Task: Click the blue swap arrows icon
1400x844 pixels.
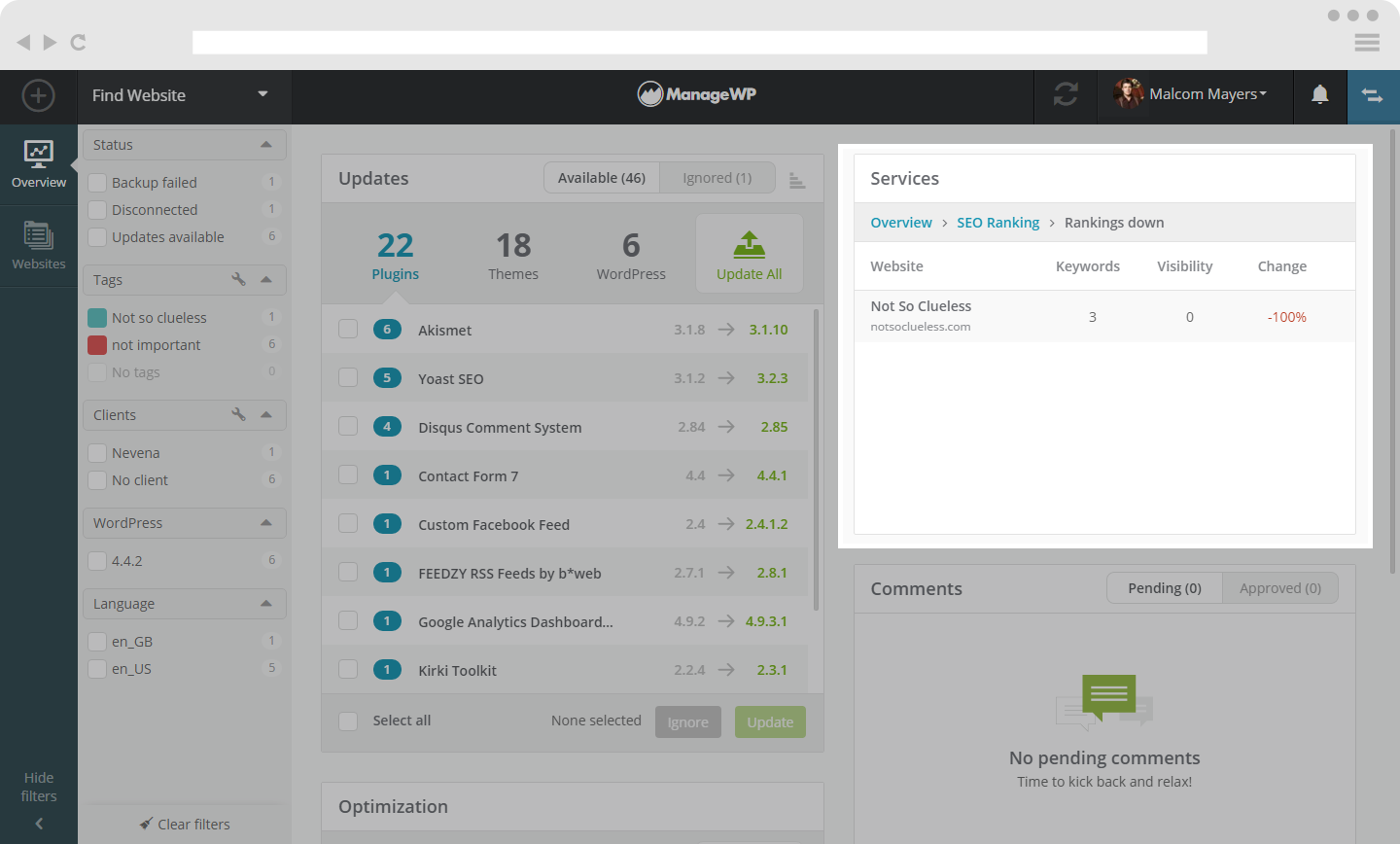Action: pos(1372,95)
